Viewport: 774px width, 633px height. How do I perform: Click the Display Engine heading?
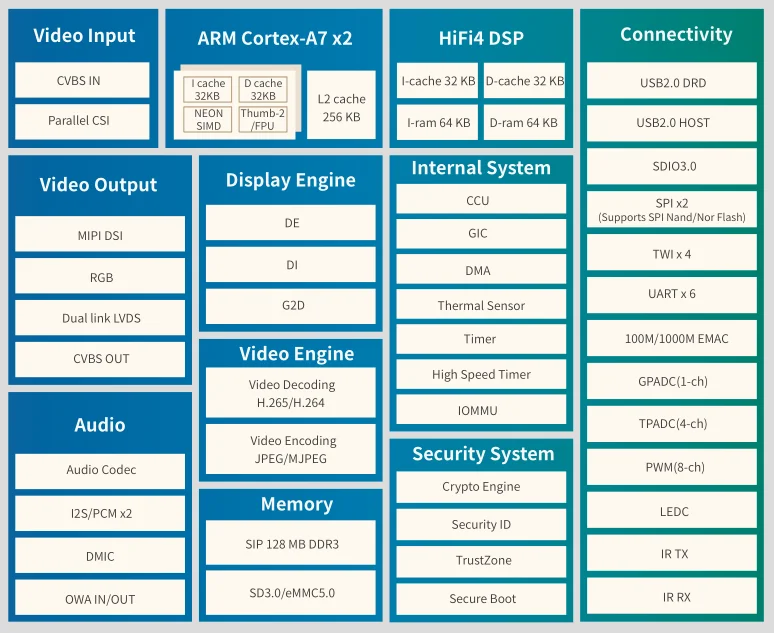coord(290,181)
